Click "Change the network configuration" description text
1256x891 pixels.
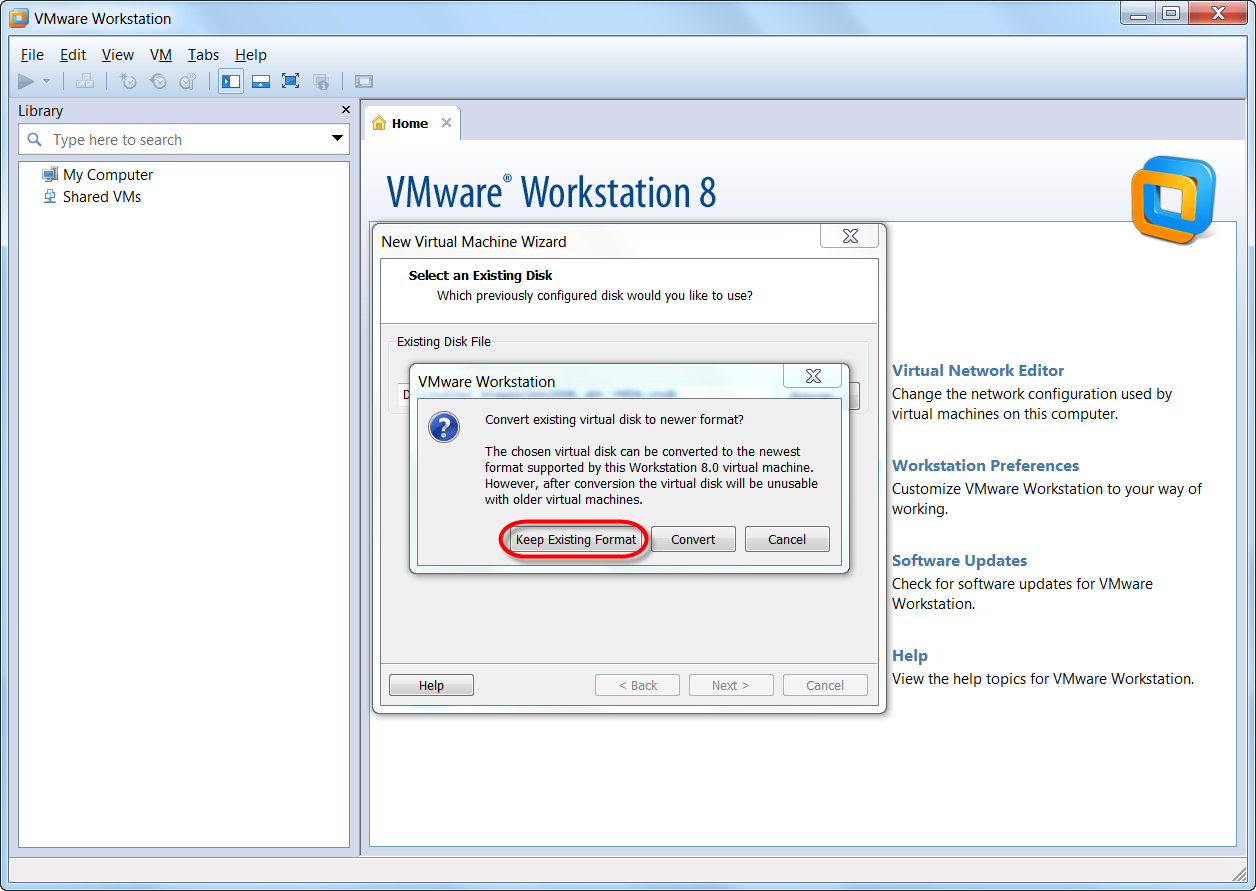coord(1032,404)
